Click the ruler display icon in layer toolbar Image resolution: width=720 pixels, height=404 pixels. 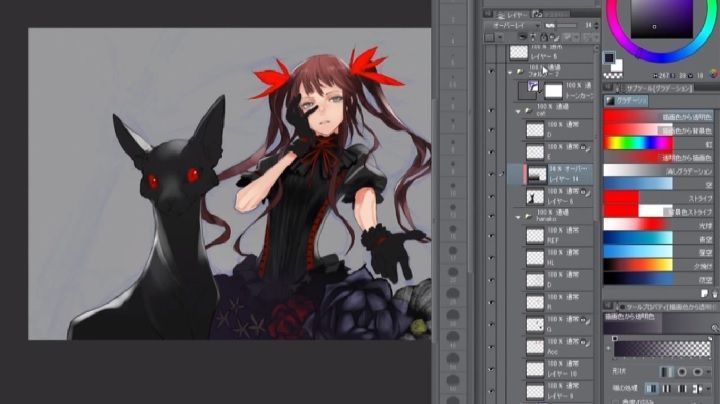587,38
